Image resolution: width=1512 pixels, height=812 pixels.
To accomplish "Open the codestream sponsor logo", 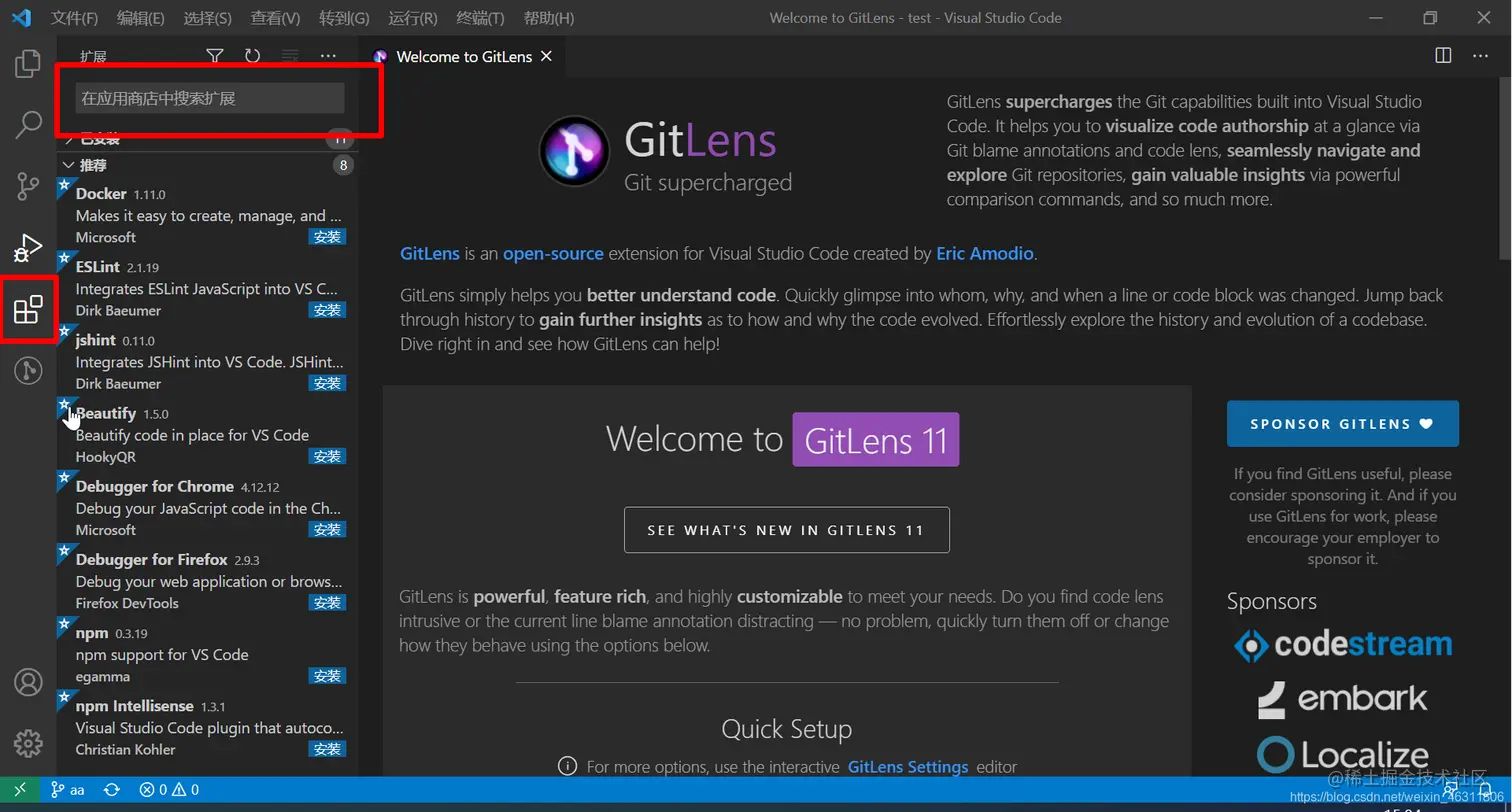I will click(1342, 645).
